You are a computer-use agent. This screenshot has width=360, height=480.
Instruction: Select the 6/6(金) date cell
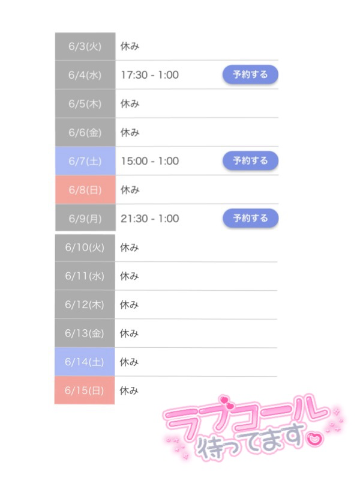tap(85, 132)
